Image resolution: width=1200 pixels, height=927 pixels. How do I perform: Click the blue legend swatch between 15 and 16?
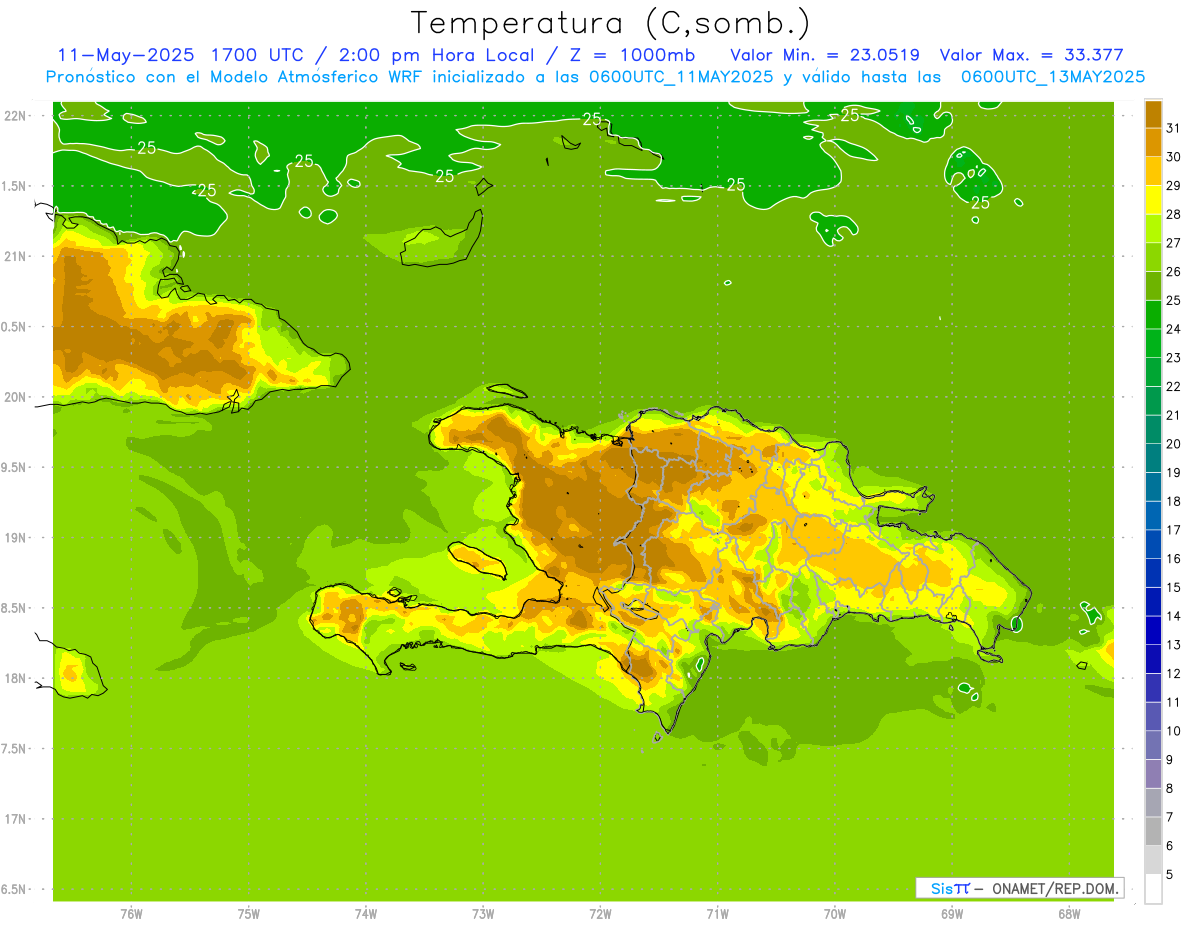(x=1153, y=573)
